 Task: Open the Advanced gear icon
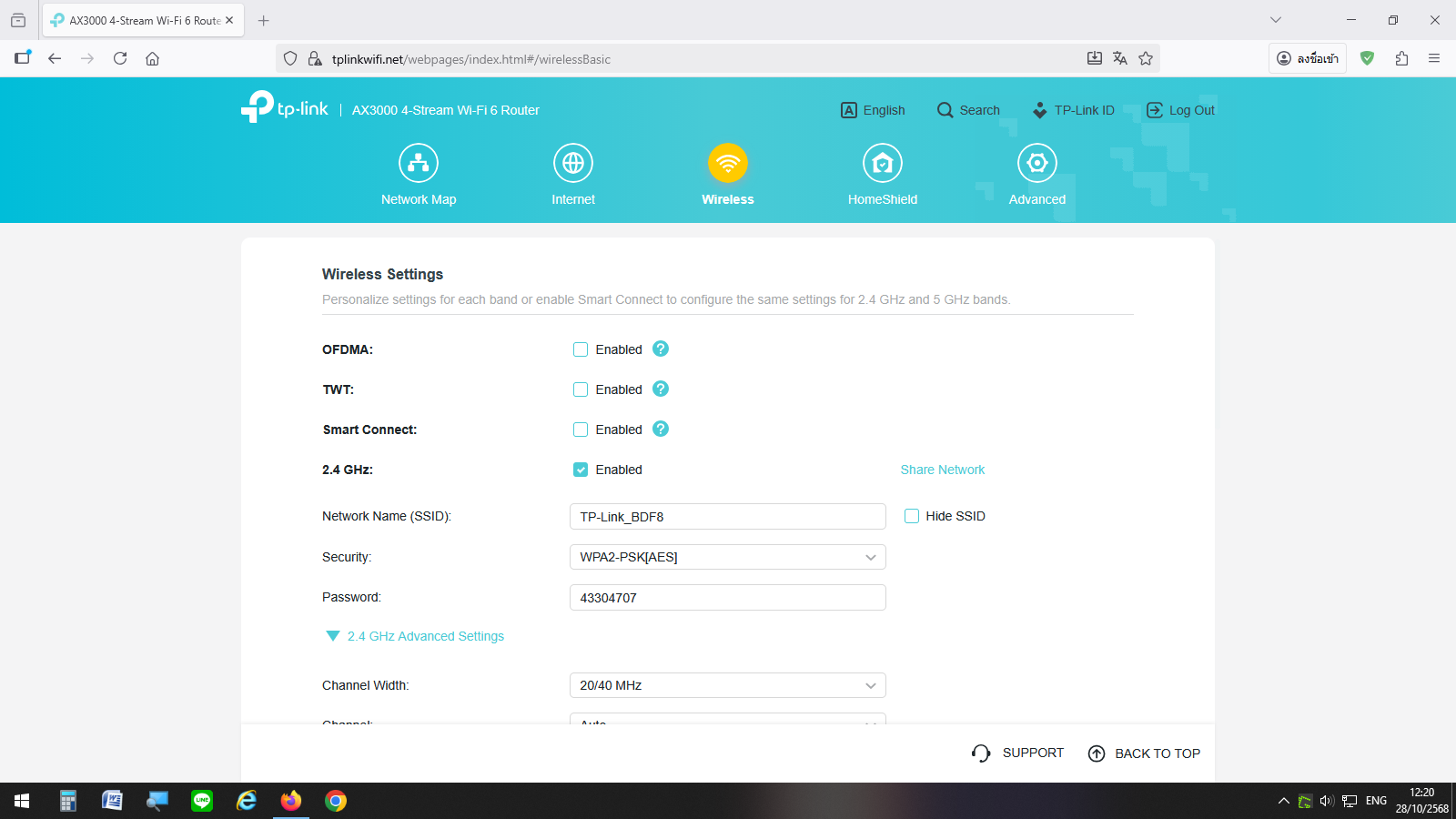1036,164
